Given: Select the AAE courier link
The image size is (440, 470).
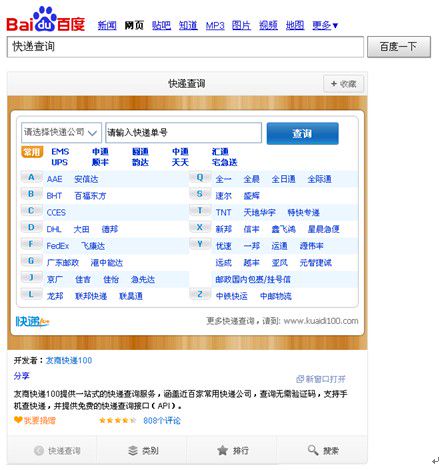Looking at the screenshot, I should pos(54,179).
